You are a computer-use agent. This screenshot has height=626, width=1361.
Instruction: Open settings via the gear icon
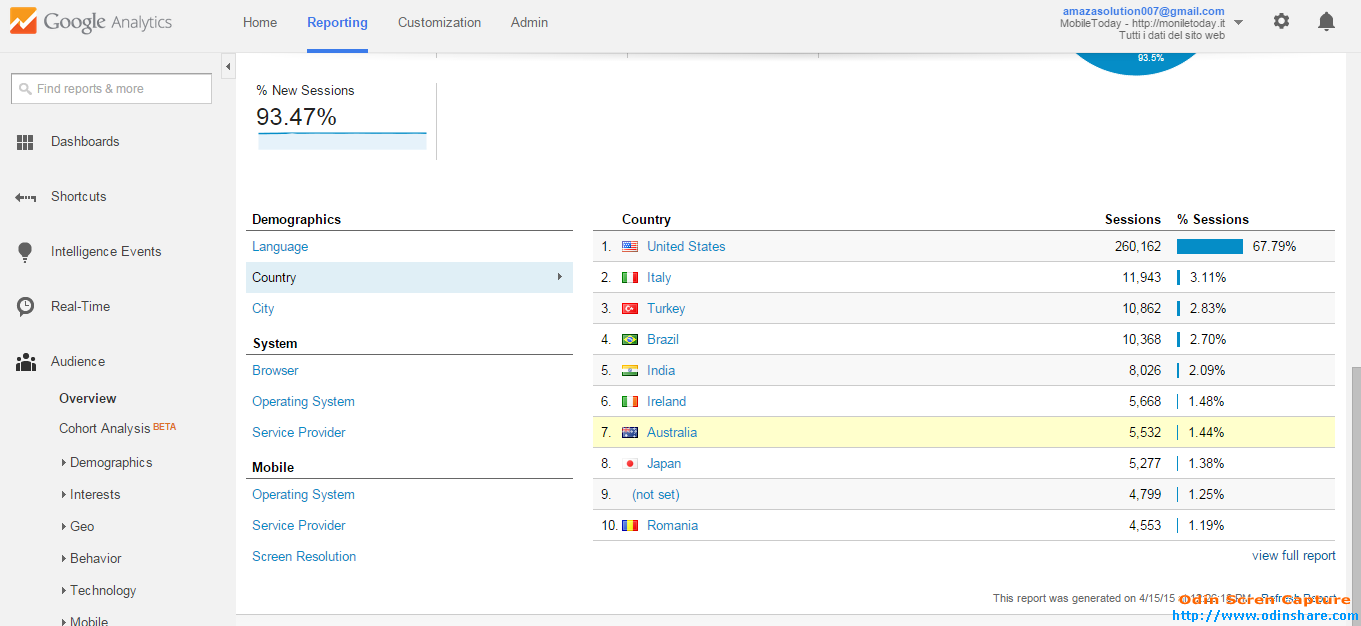point(1281,21)
